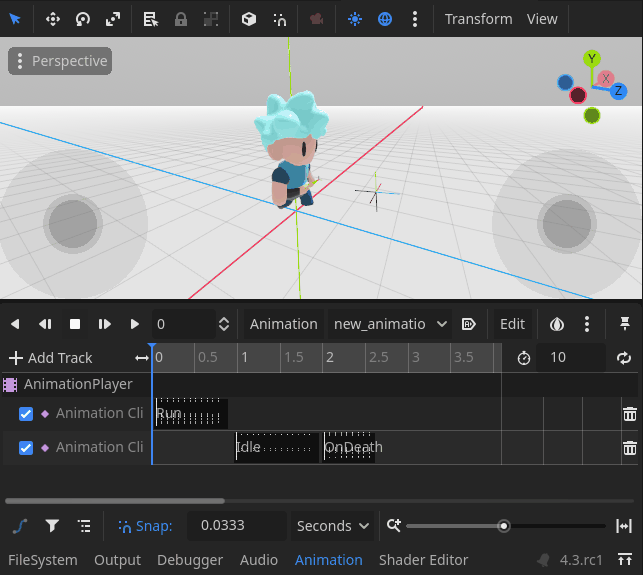The image size is (643, 575).
Task: Select the AnimationPlayer track group
Action: (78, 384)
